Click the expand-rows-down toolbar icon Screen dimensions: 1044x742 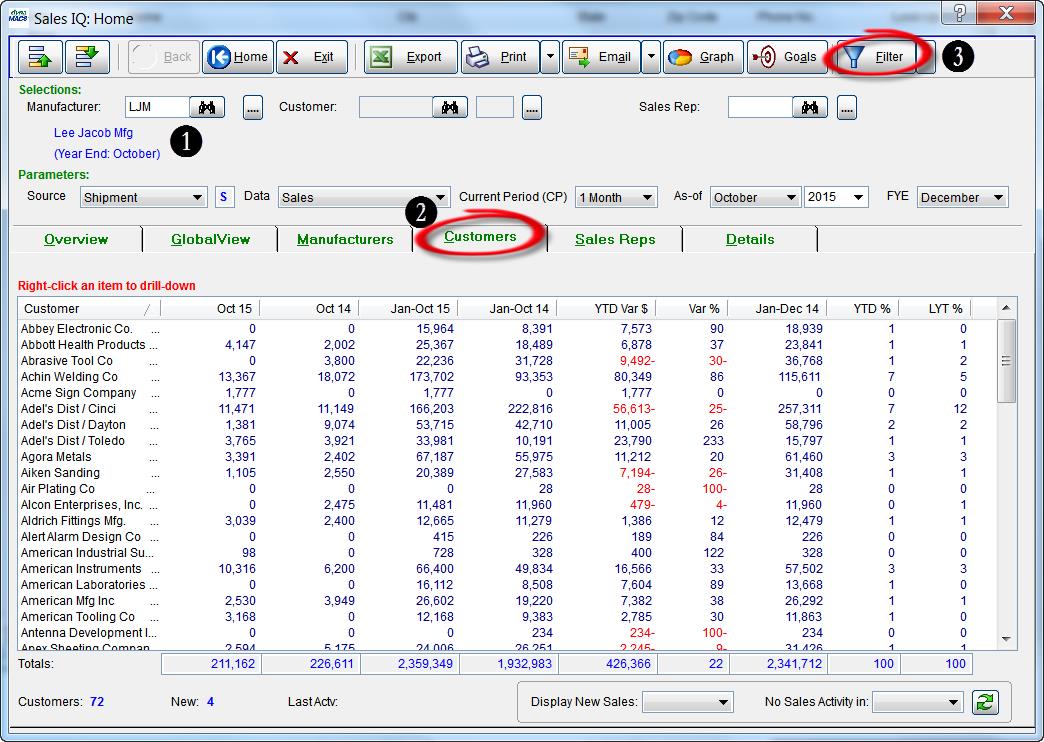[87, 57]
